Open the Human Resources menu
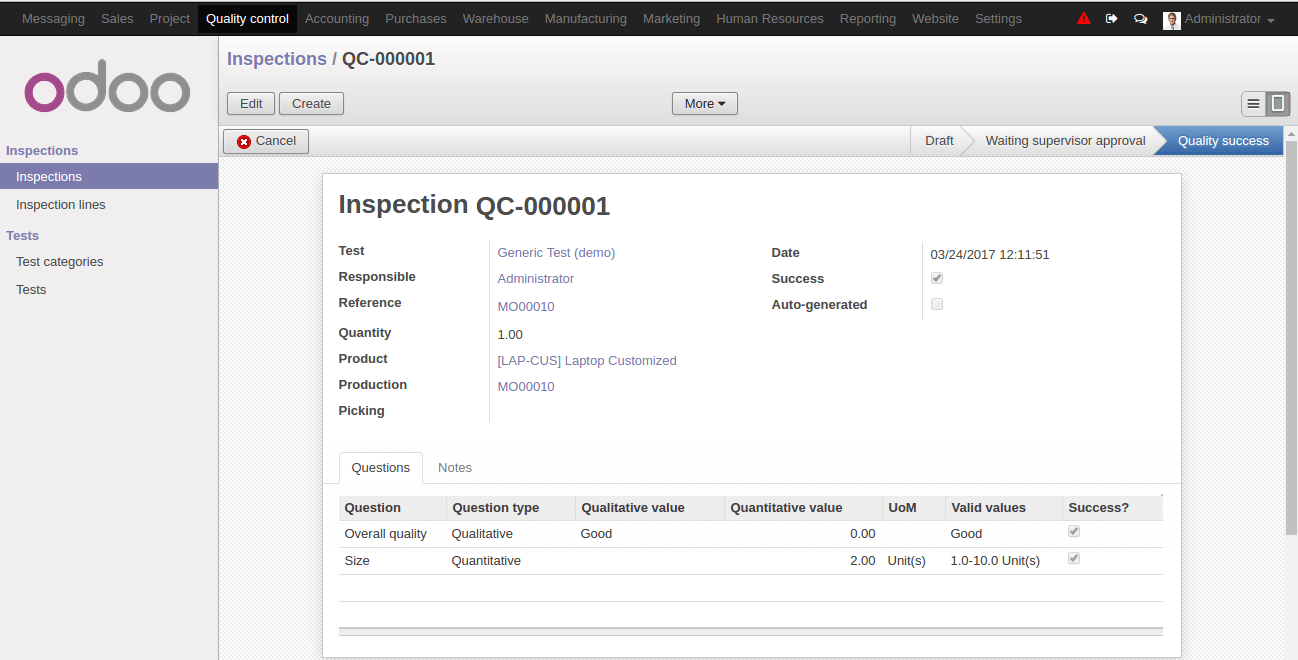The height and width of the screenshot is (660, 1298). (x=770, y=19)
